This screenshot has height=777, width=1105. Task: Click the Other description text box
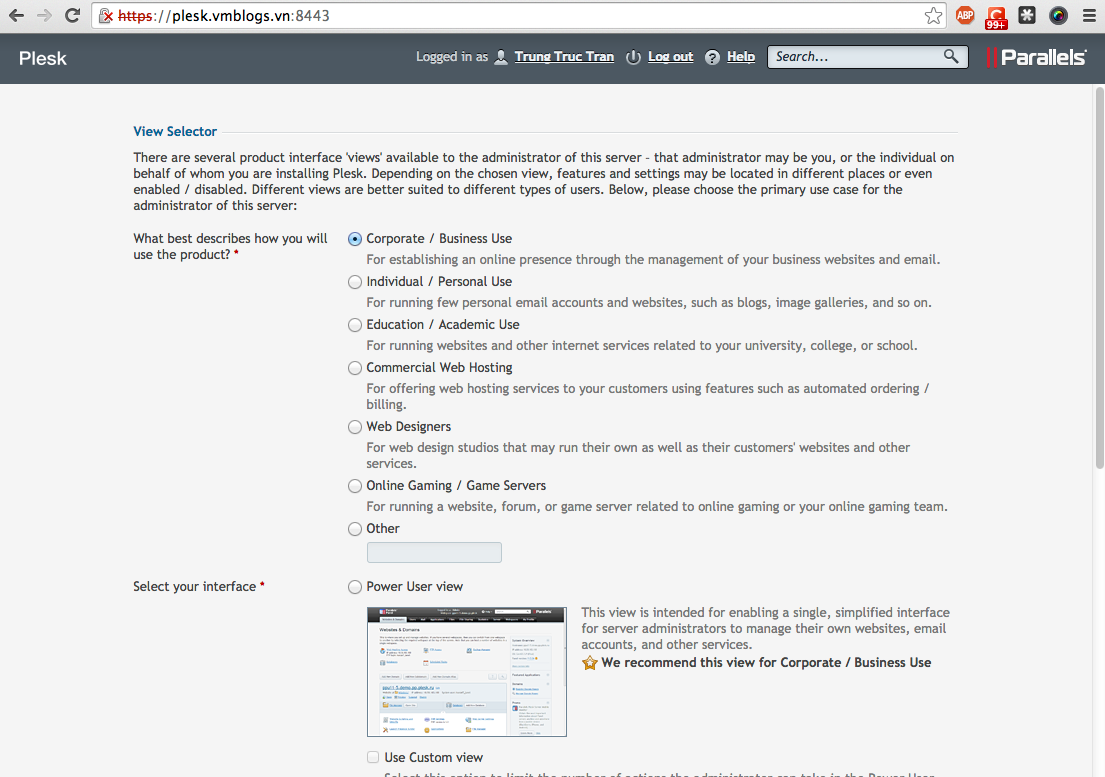click(x=434, y=552)
